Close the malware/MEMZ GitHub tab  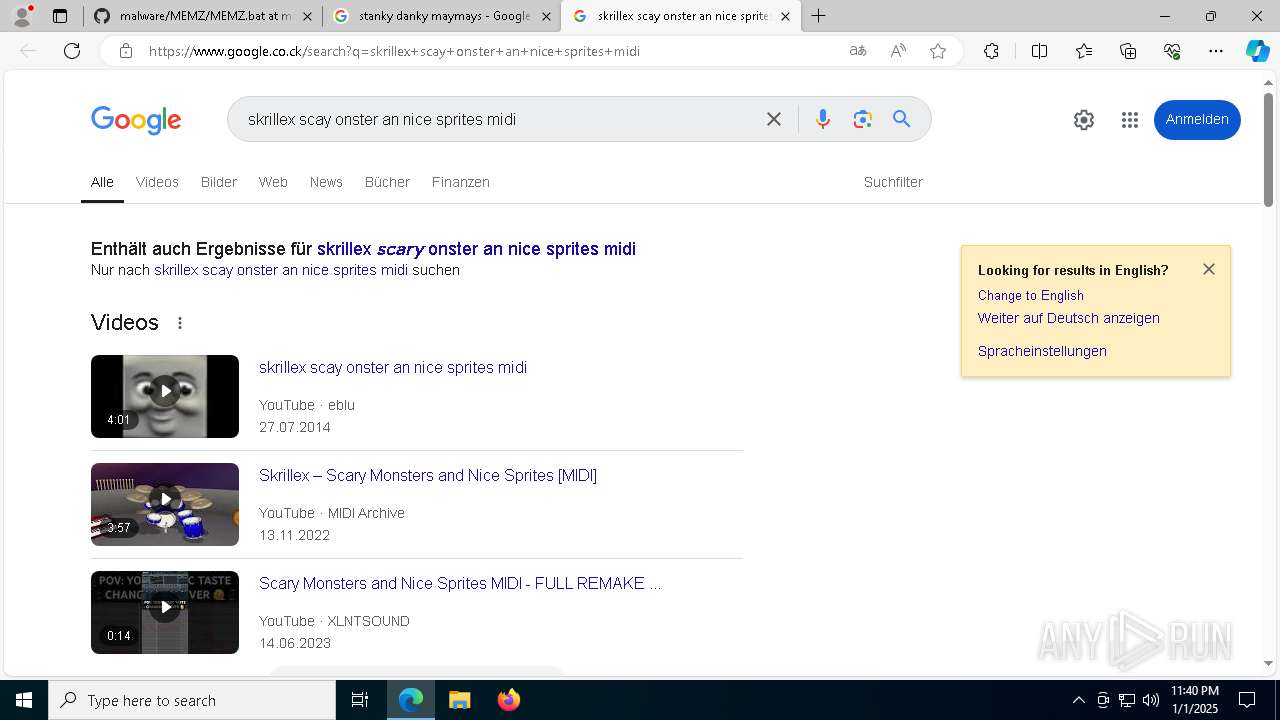[x=307, y=16]
